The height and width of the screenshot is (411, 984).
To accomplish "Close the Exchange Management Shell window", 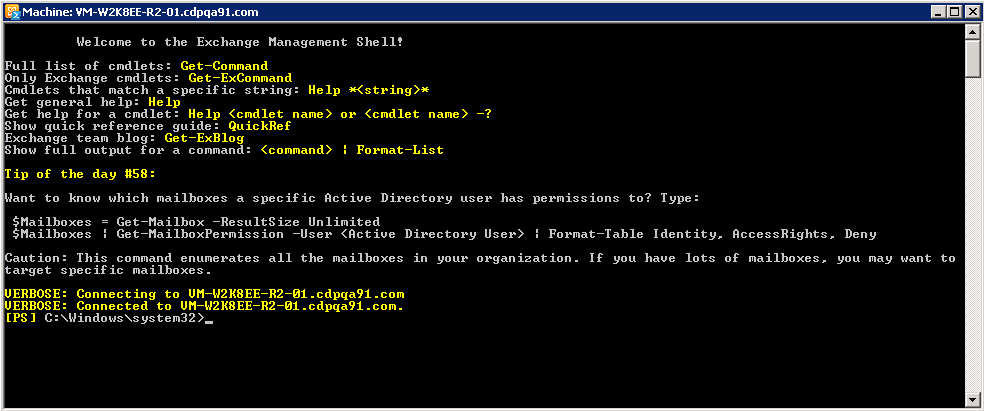I will 973,12.
